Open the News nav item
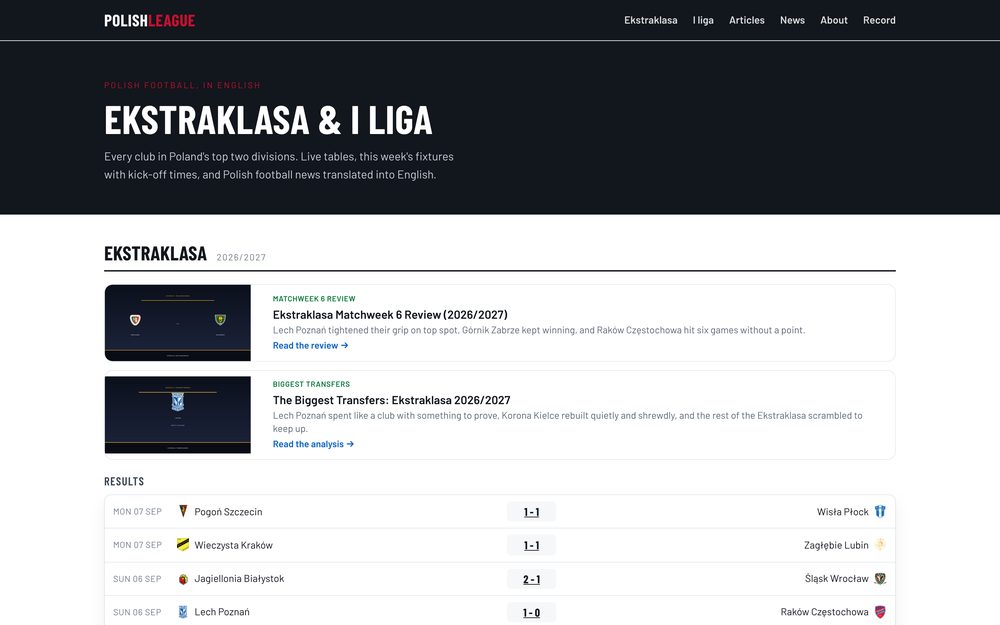The height and width of the screenshot is (625, 1000). [792, 20]
